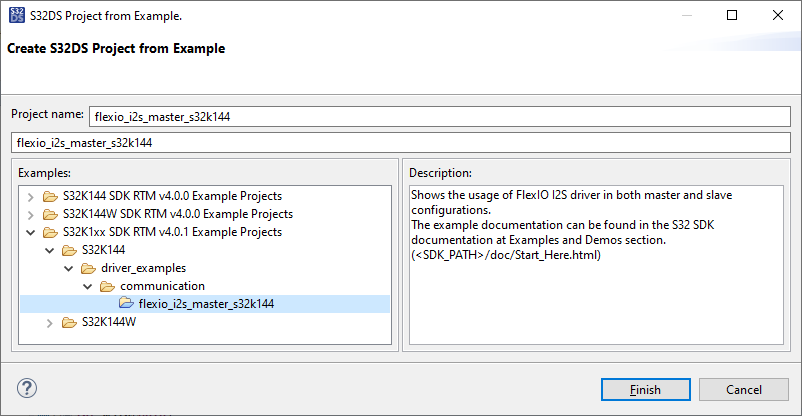Expand S32K144 SDK RTM v4.0.0 Example Projects
Image resolution: width=802 pixels, height=416 pixels.
tap(30, 196)
